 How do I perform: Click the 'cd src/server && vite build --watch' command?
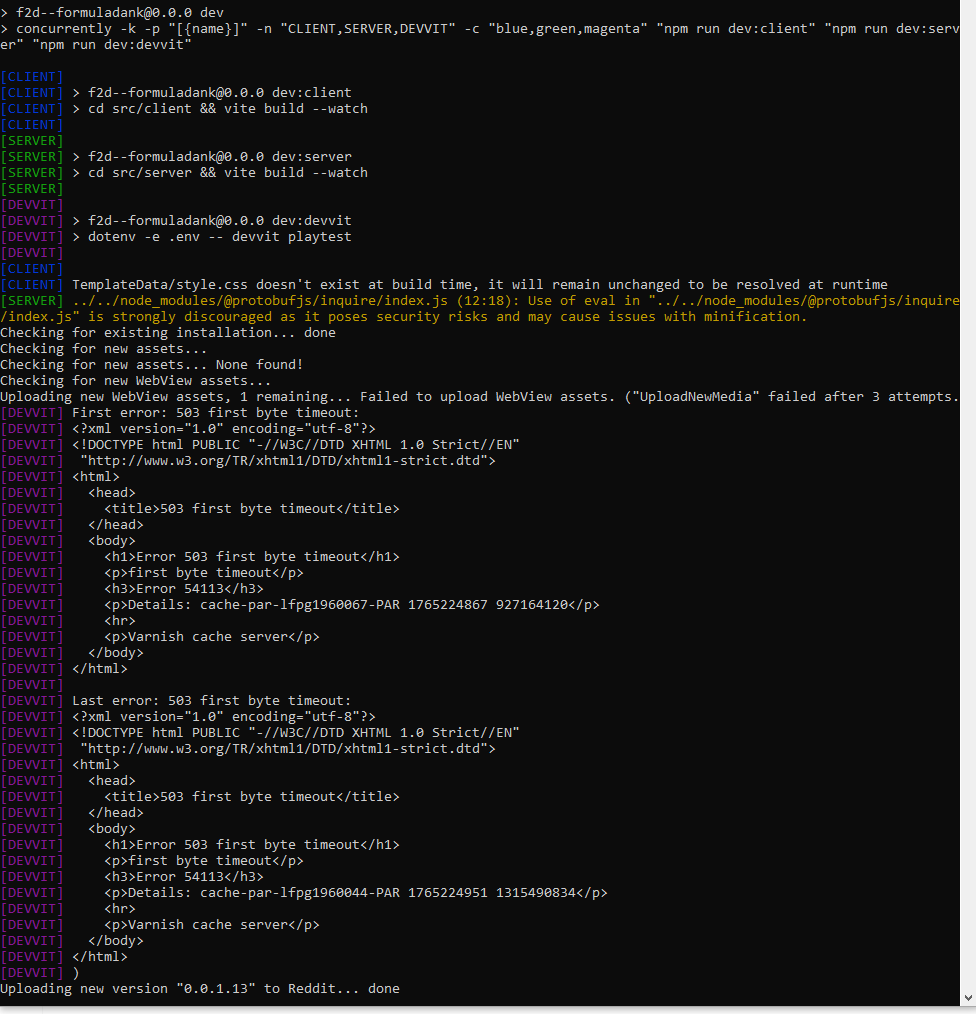point(228,173)
